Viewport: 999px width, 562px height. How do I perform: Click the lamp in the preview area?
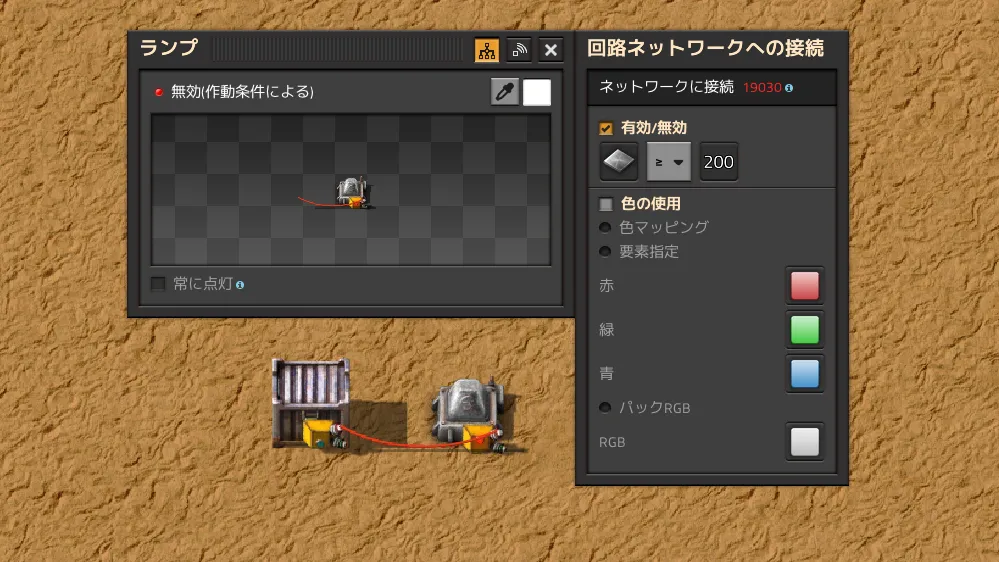(352, 192)
